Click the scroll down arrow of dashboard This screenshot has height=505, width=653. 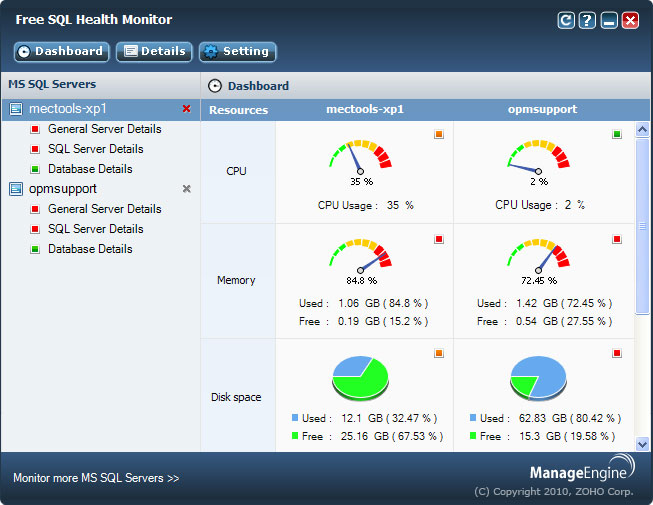(642, 444)
